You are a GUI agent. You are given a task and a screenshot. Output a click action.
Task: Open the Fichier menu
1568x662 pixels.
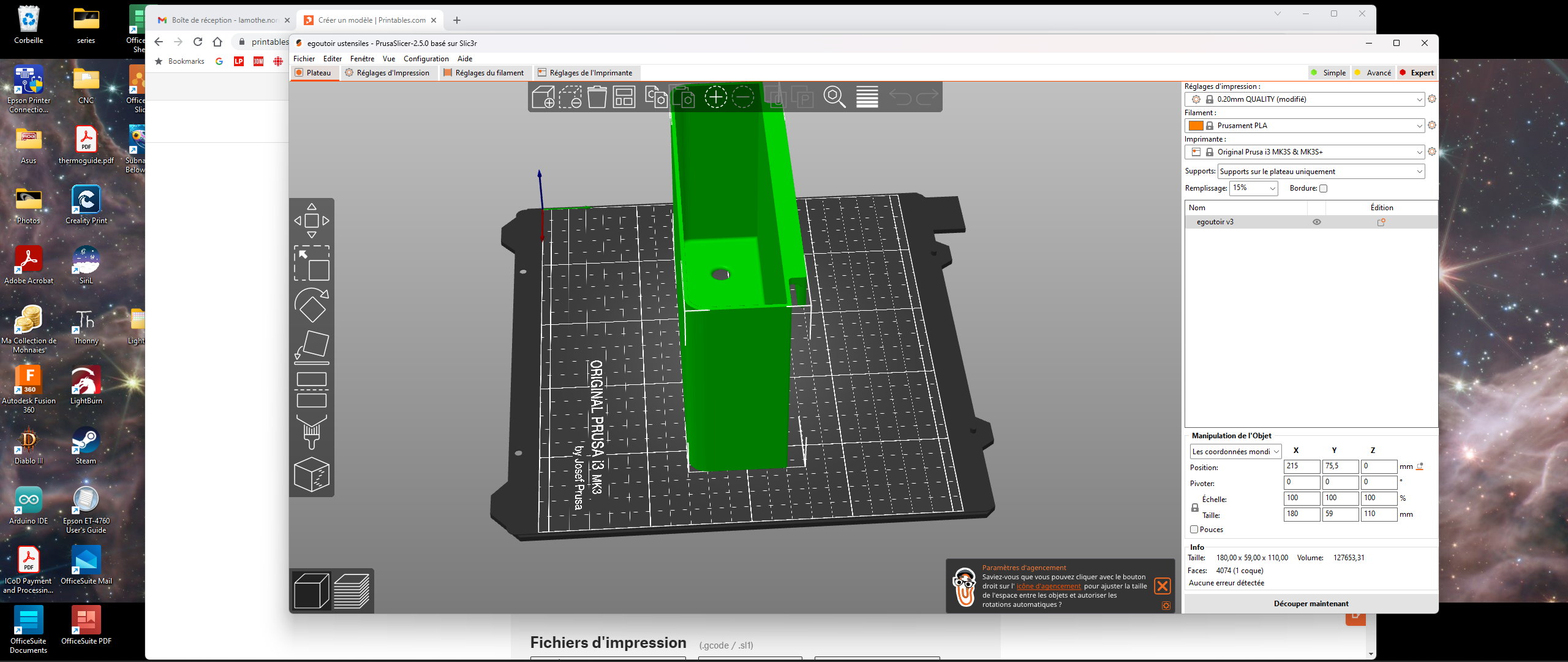tap(304, 59)
